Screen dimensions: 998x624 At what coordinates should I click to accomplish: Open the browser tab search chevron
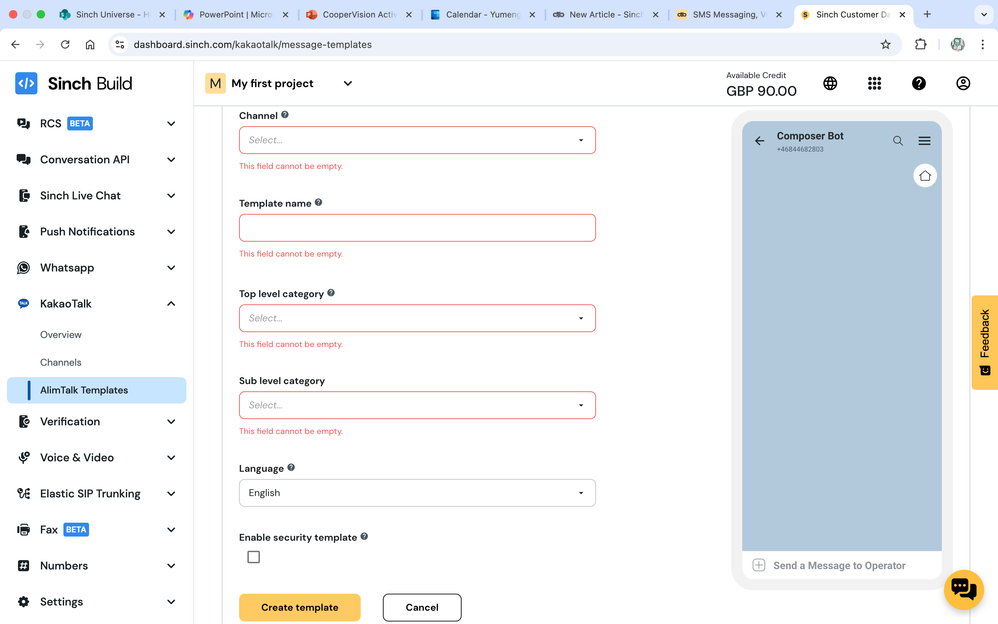click(984, 14)
